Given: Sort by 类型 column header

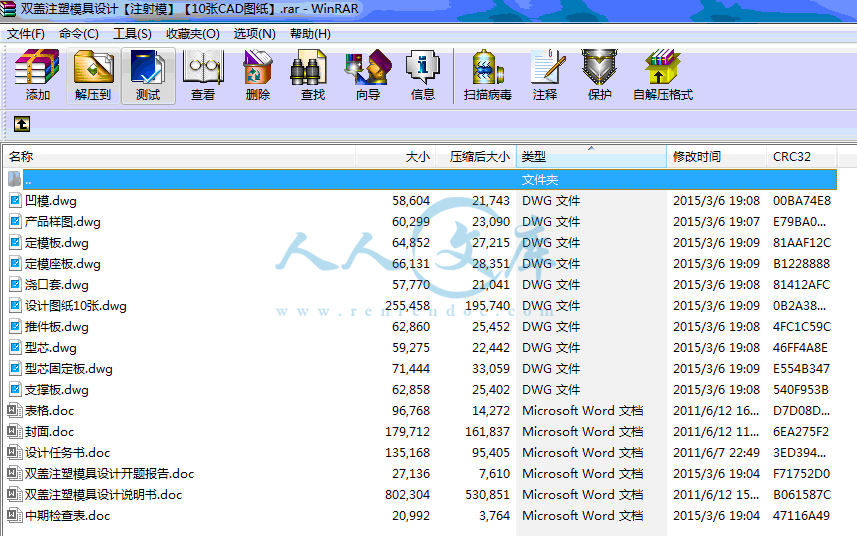Looking at the screenshot, I should click(x=591, y=157).
